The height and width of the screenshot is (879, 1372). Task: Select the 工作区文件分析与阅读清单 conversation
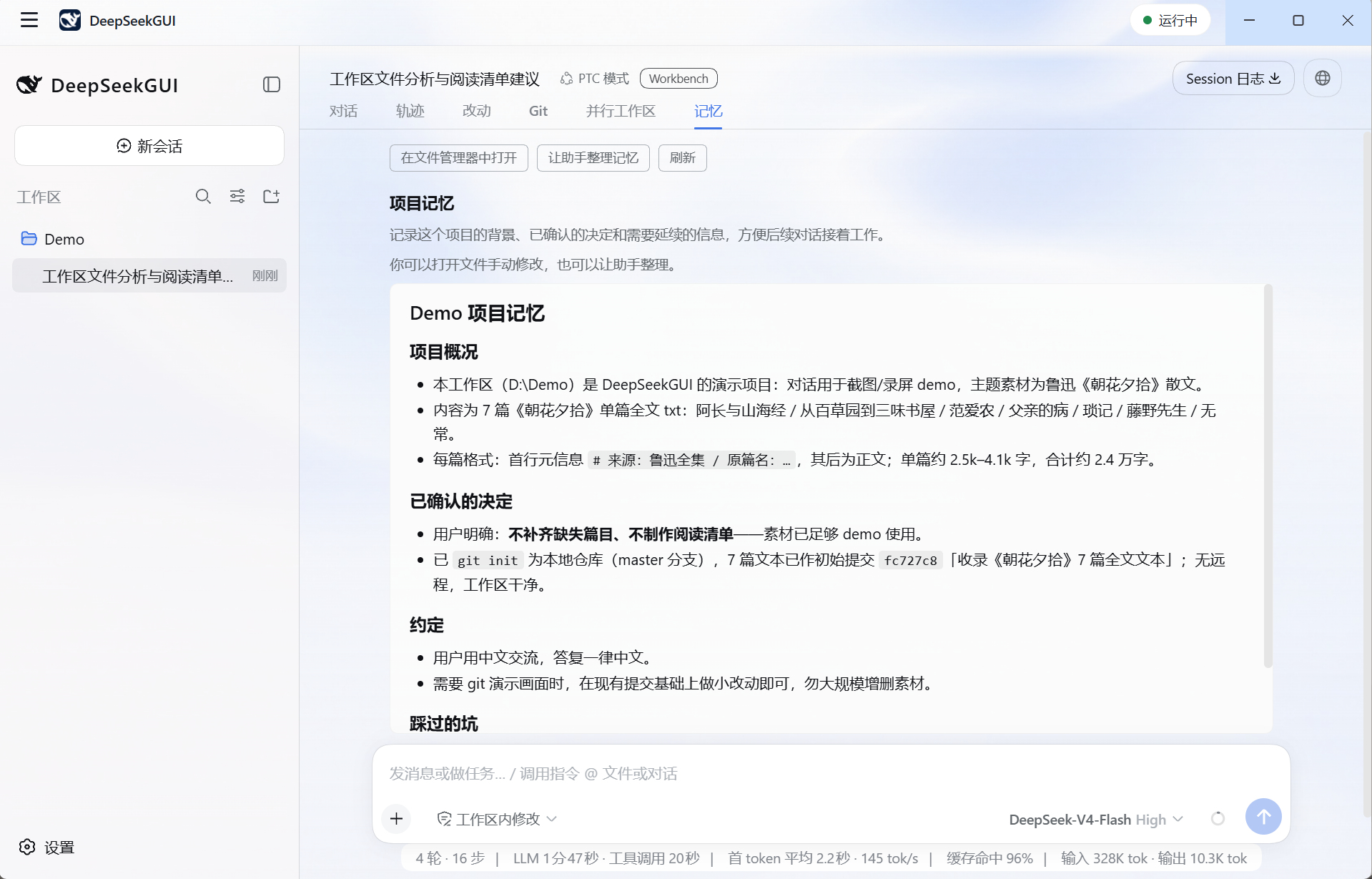click(149, 276)
